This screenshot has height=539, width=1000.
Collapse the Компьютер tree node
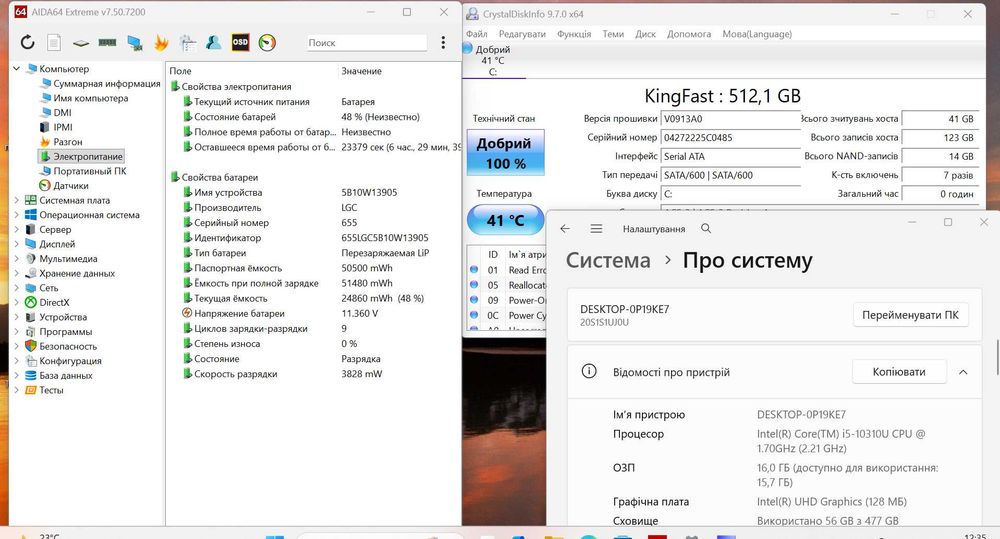click(x=17, y=69)
